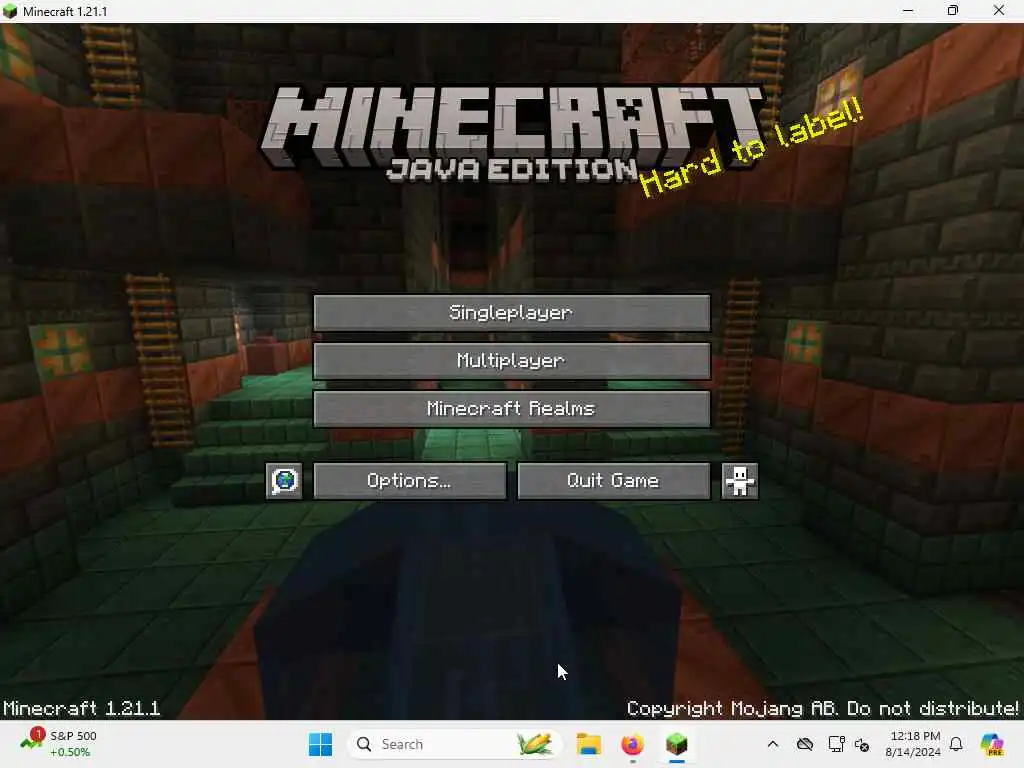1024x768 pixels.
Task: Open Firefox from the taskbar
Action: [x=633, y=744]
